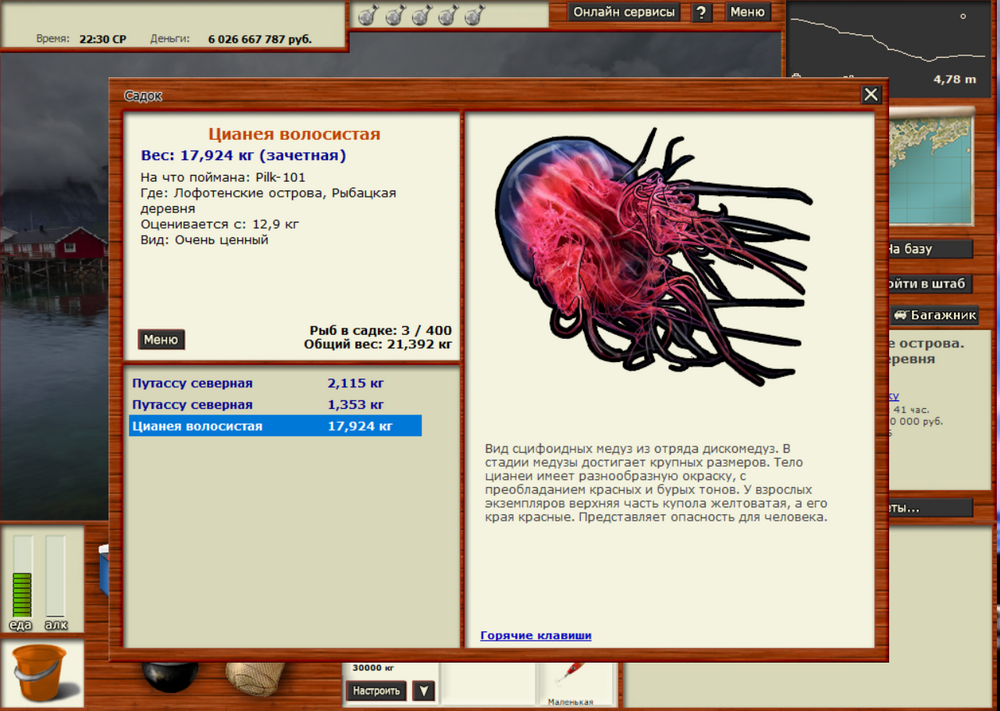Open the top bar Меню

[747, 12]
